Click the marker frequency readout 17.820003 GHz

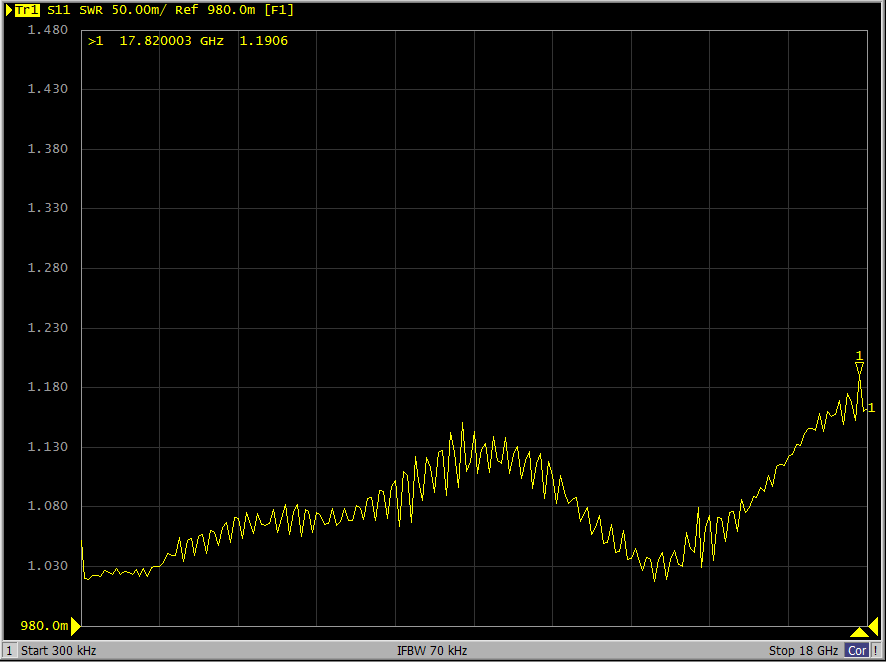pyautogui.click(x=171, y=41)
